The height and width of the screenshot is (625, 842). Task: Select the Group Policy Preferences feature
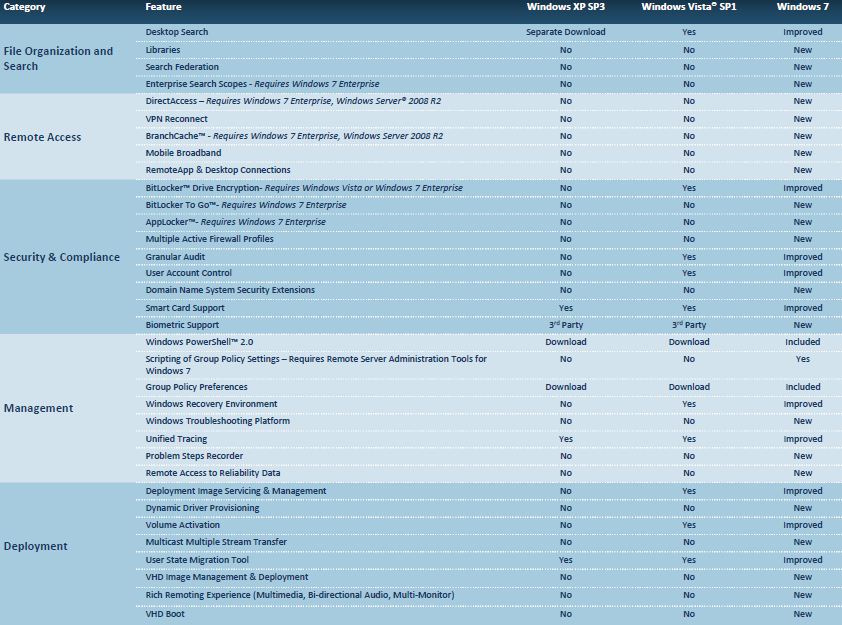(197, 387)
